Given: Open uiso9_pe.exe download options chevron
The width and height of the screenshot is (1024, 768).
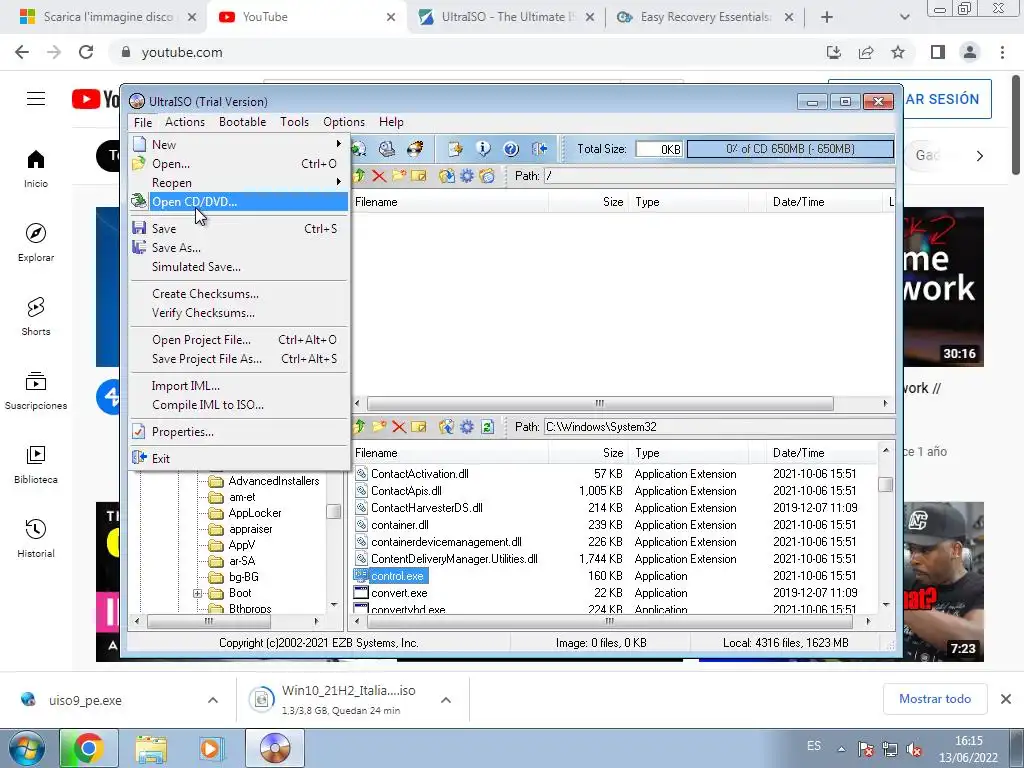Looking at the screenshot, I should 213,700.
